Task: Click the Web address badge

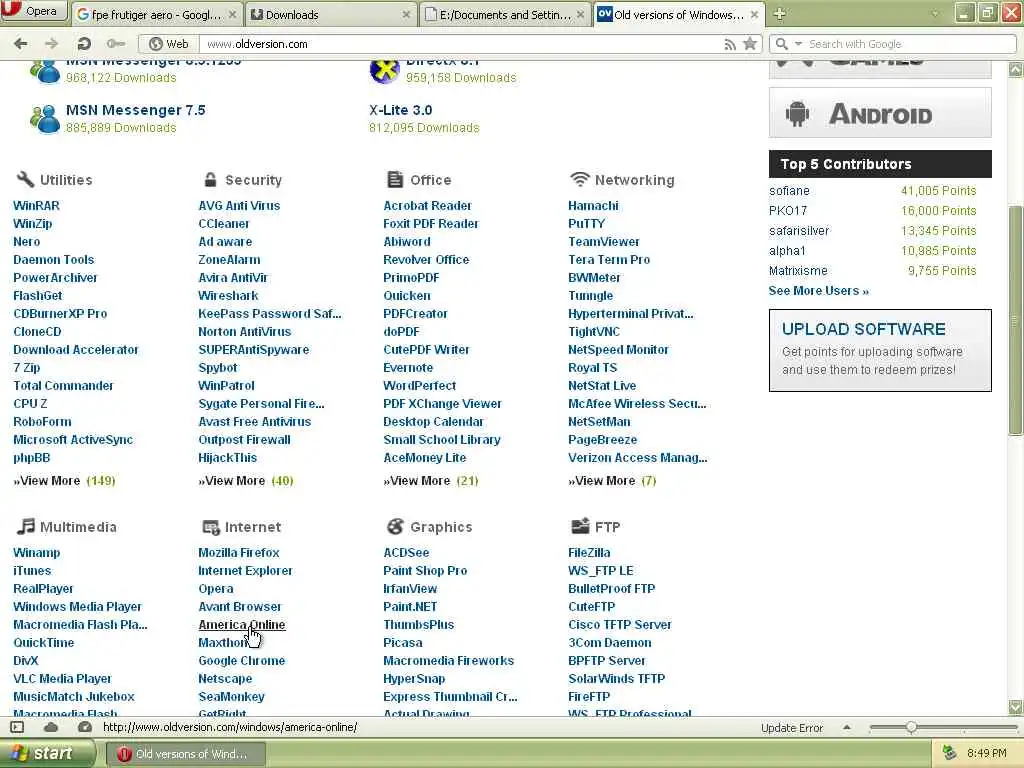Action: pos(168,44)
